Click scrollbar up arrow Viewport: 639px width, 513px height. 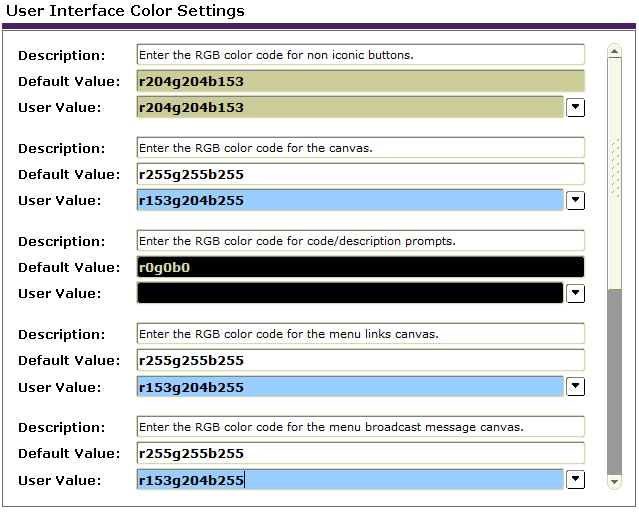[x=614, y=51]
